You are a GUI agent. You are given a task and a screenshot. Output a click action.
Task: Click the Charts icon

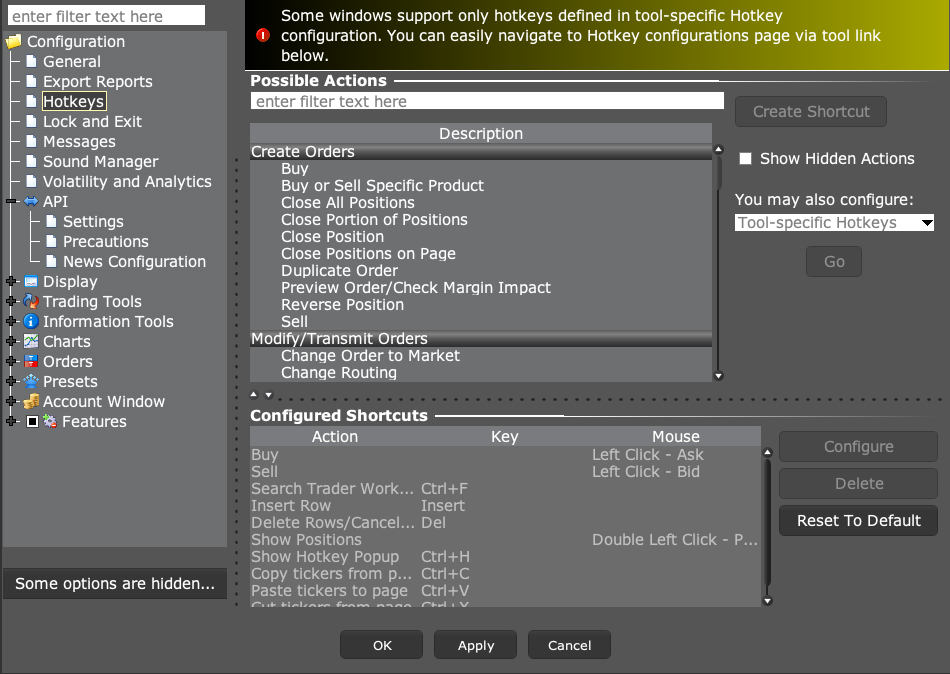(31, 341)
